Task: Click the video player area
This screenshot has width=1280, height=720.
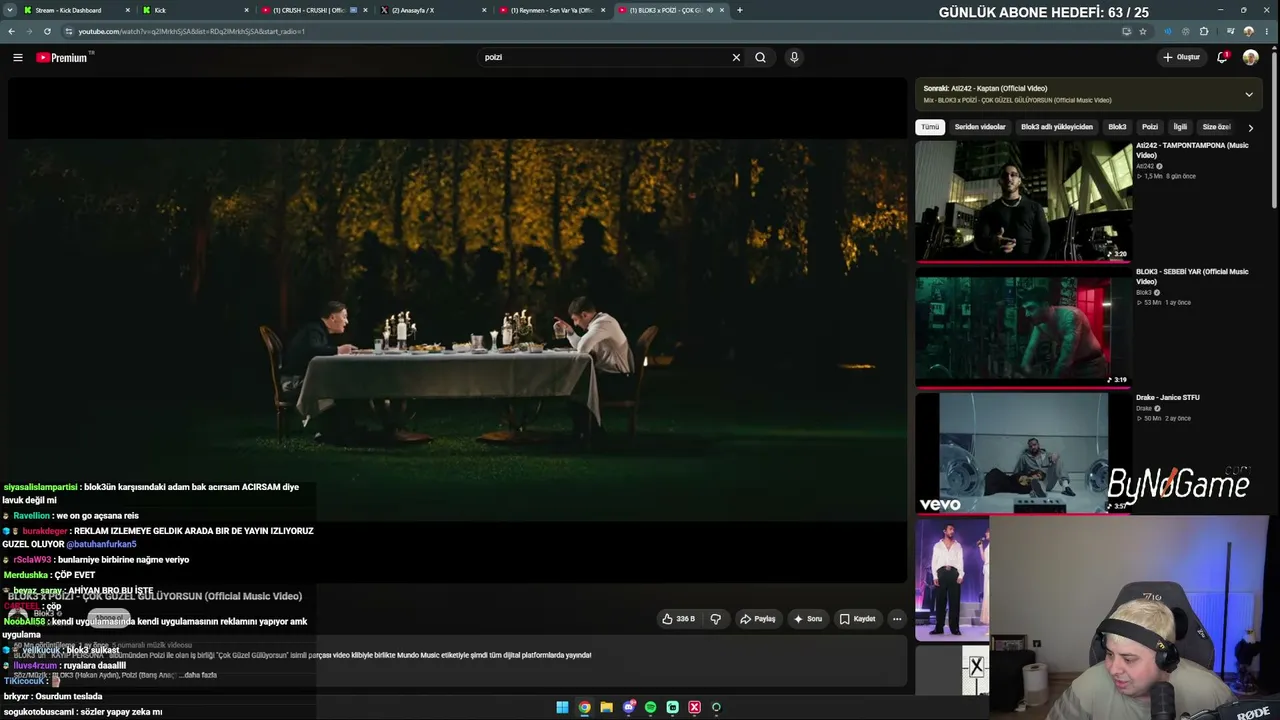Action: click(457, 330)
